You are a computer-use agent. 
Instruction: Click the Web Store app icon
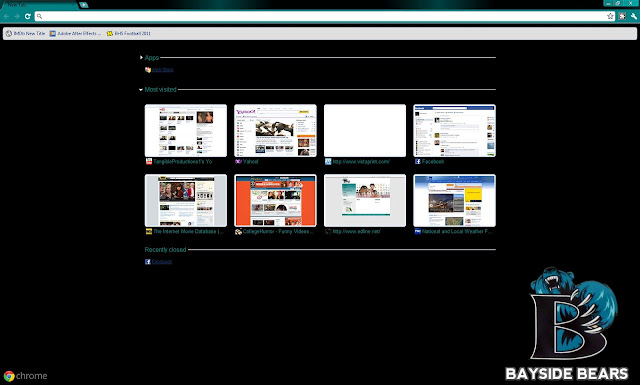148,70
